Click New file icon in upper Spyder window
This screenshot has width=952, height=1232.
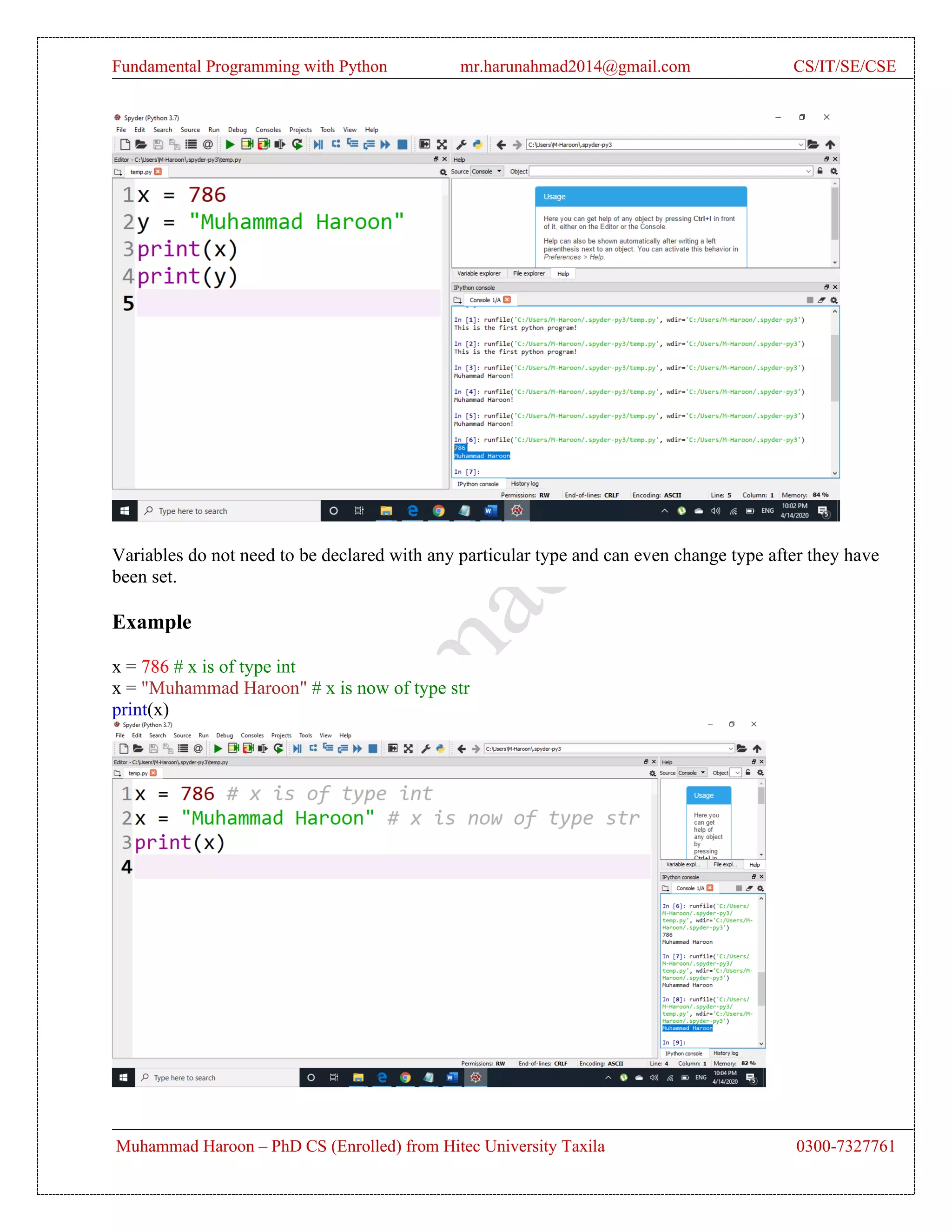click(x=125, y=145)
